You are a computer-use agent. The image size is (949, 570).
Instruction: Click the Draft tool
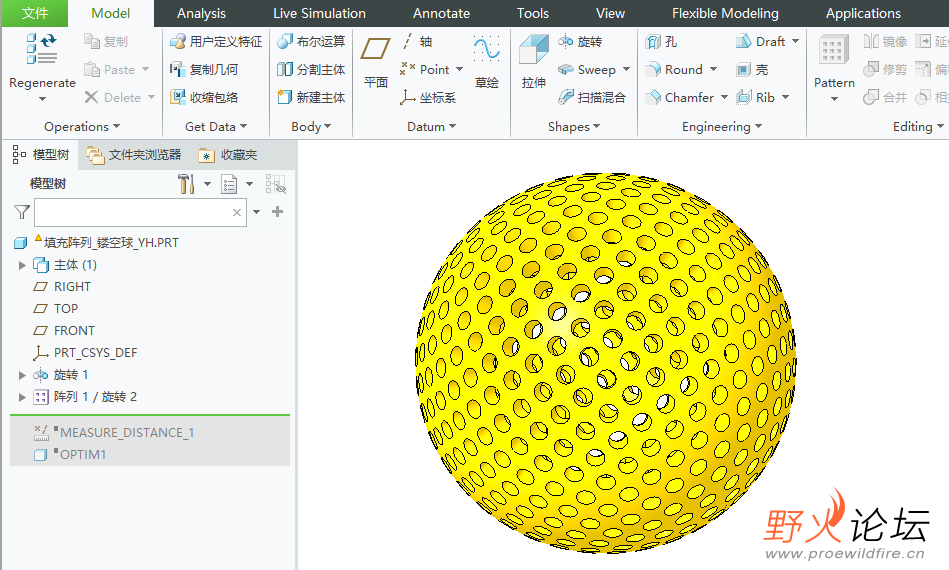pos(760,41)
